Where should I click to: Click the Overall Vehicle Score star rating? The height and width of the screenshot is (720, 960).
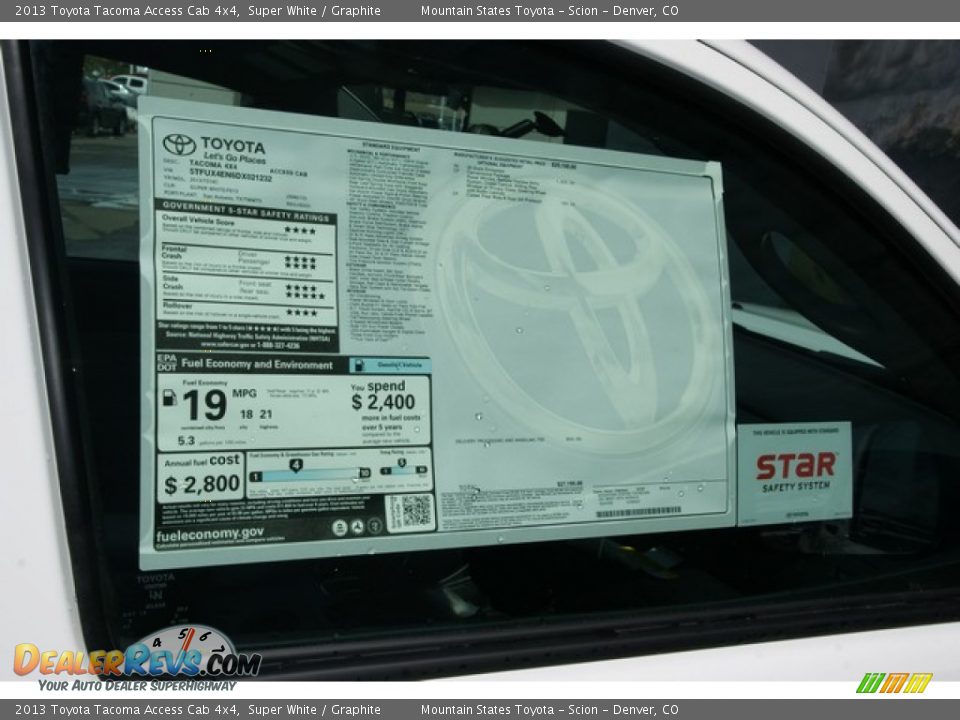[x=301, y=230]
